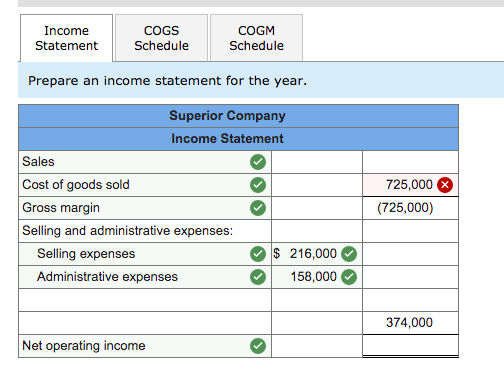Click the 'Selling and administrative expenses:' row label

tap(128, 231)
